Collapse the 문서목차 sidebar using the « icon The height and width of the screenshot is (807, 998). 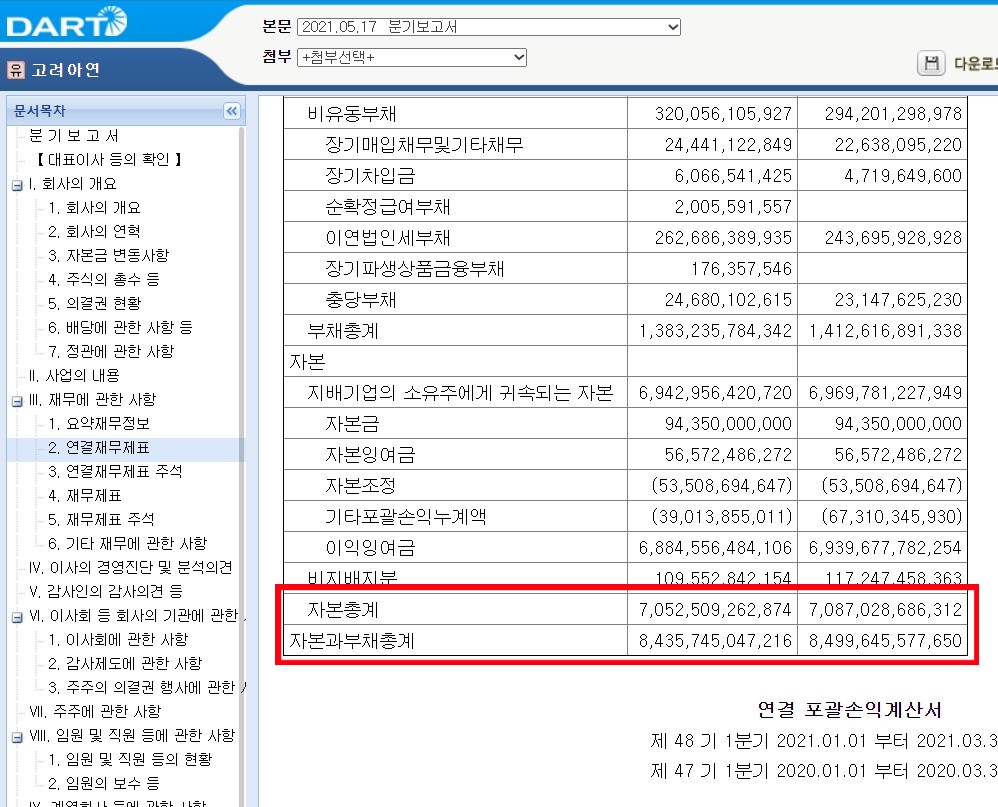[x=231, y=111]
